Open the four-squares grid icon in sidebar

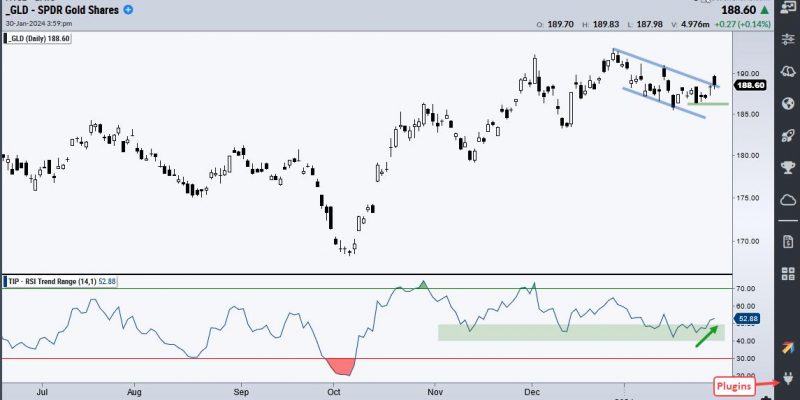(x=788, y=273)
